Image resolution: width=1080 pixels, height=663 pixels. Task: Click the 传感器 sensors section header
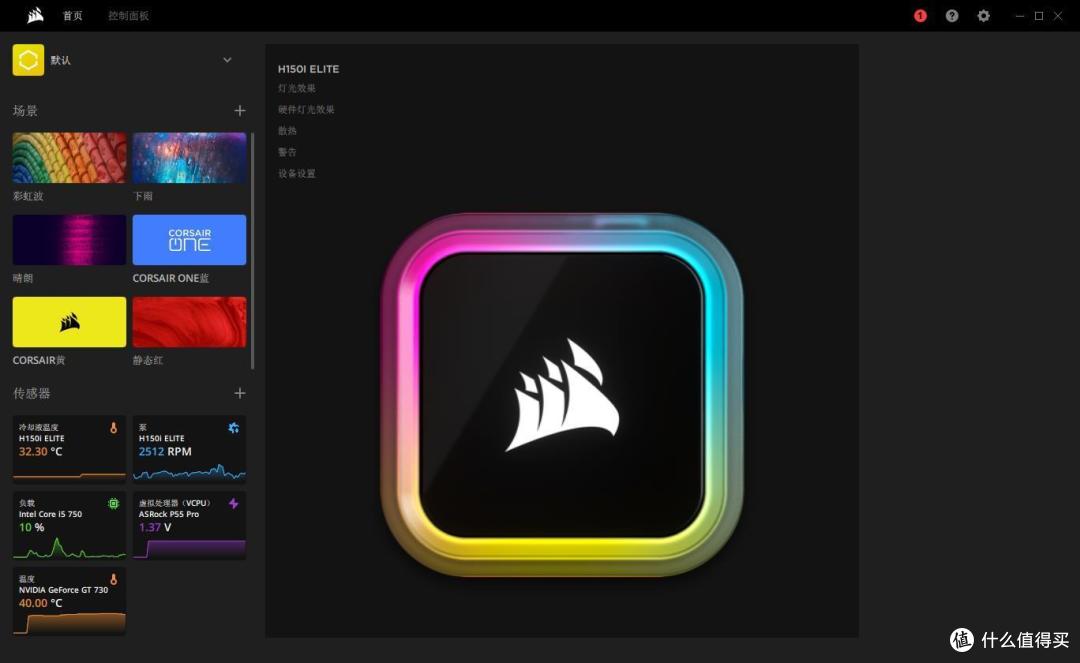[32, 393]
